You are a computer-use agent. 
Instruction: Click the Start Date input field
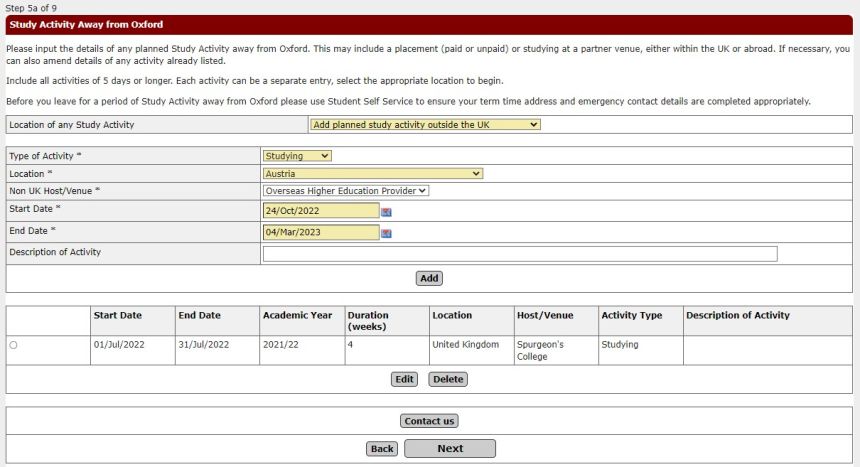320,211
